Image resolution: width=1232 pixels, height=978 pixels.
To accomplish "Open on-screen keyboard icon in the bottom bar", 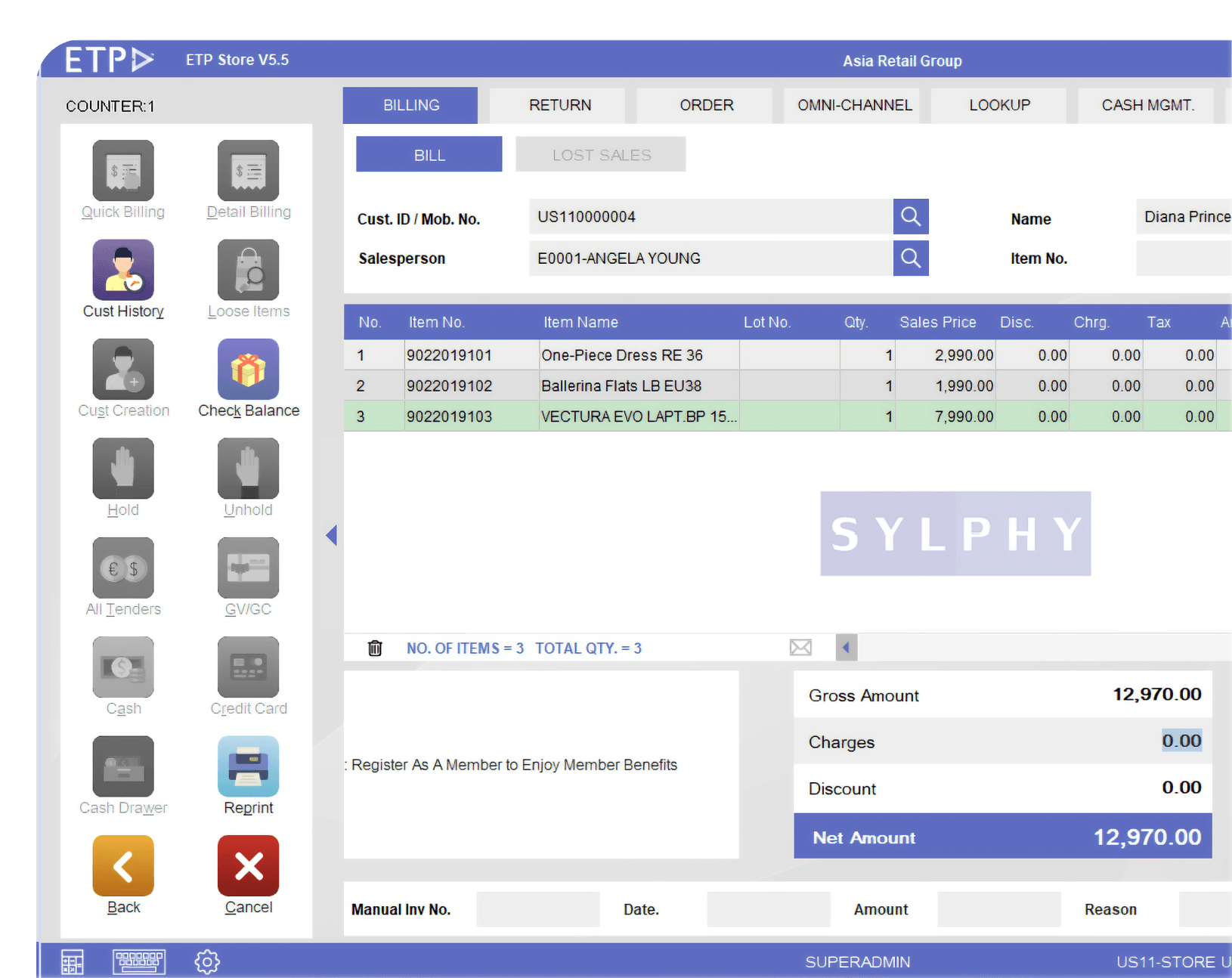I will click(139, 961).
